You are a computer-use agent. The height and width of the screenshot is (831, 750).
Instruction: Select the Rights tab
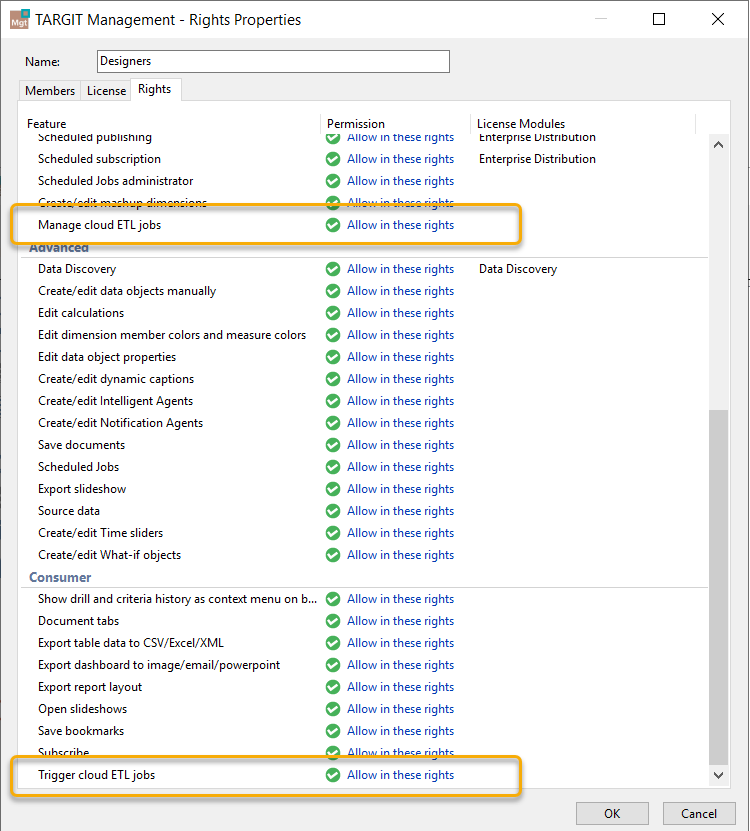click(x=155, y=89)
